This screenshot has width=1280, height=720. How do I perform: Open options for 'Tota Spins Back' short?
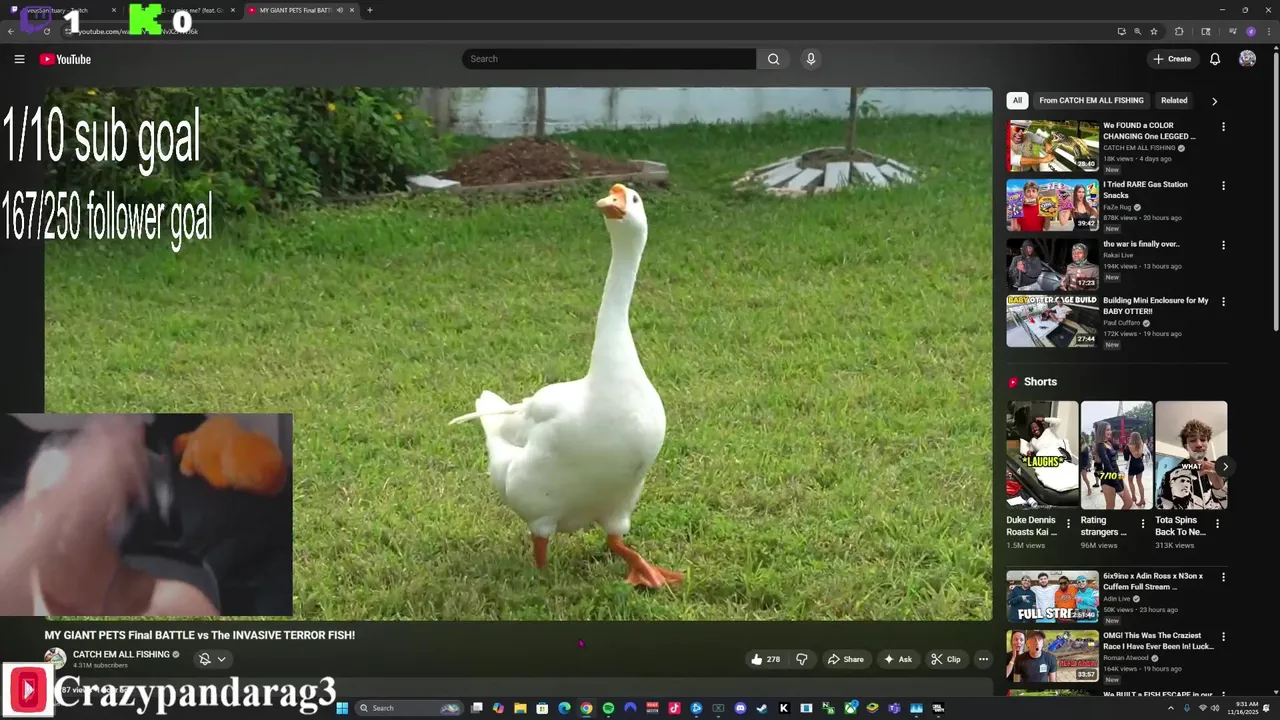click(x=1217, y=523)
